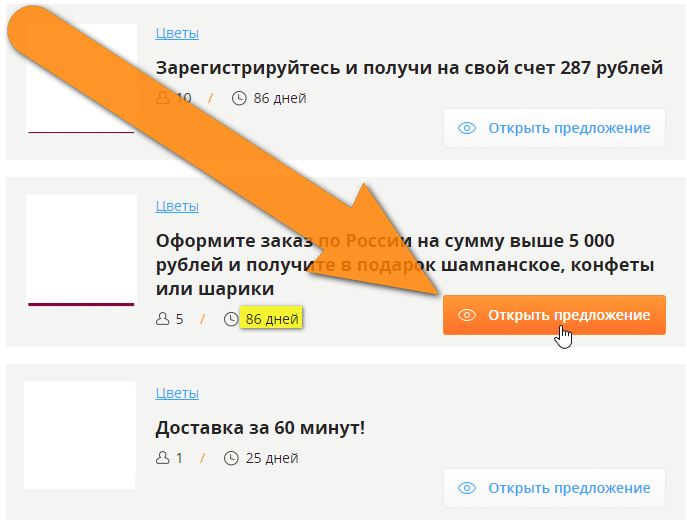The image size is (687, 528).
Task: Click the thumbnail of the 60 minute delivery offer
Action: [79, 435]
